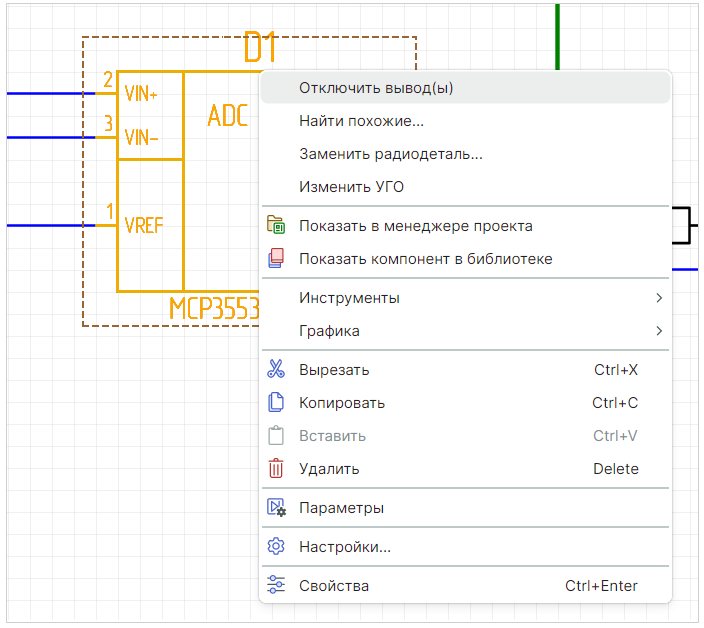Choose Изменить УГО menu item
This screenshot has height=628, width=704.
tap(351, 187)
